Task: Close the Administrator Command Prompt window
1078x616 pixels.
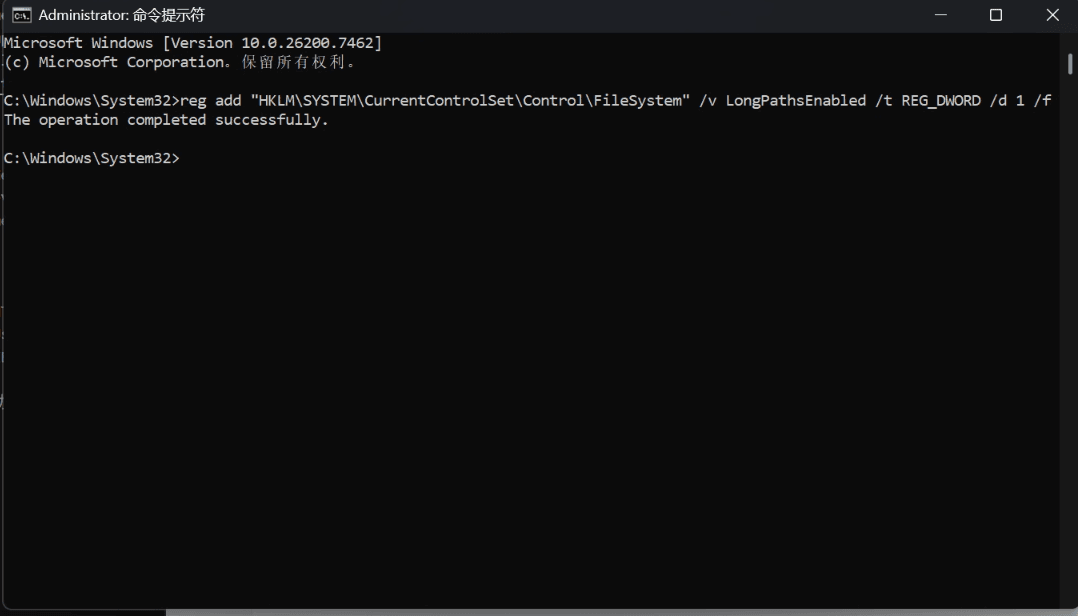Action: tap(1052, 15)
